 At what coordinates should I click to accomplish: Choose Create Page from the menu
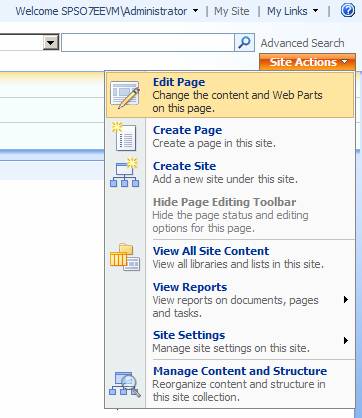click(230, 137)
